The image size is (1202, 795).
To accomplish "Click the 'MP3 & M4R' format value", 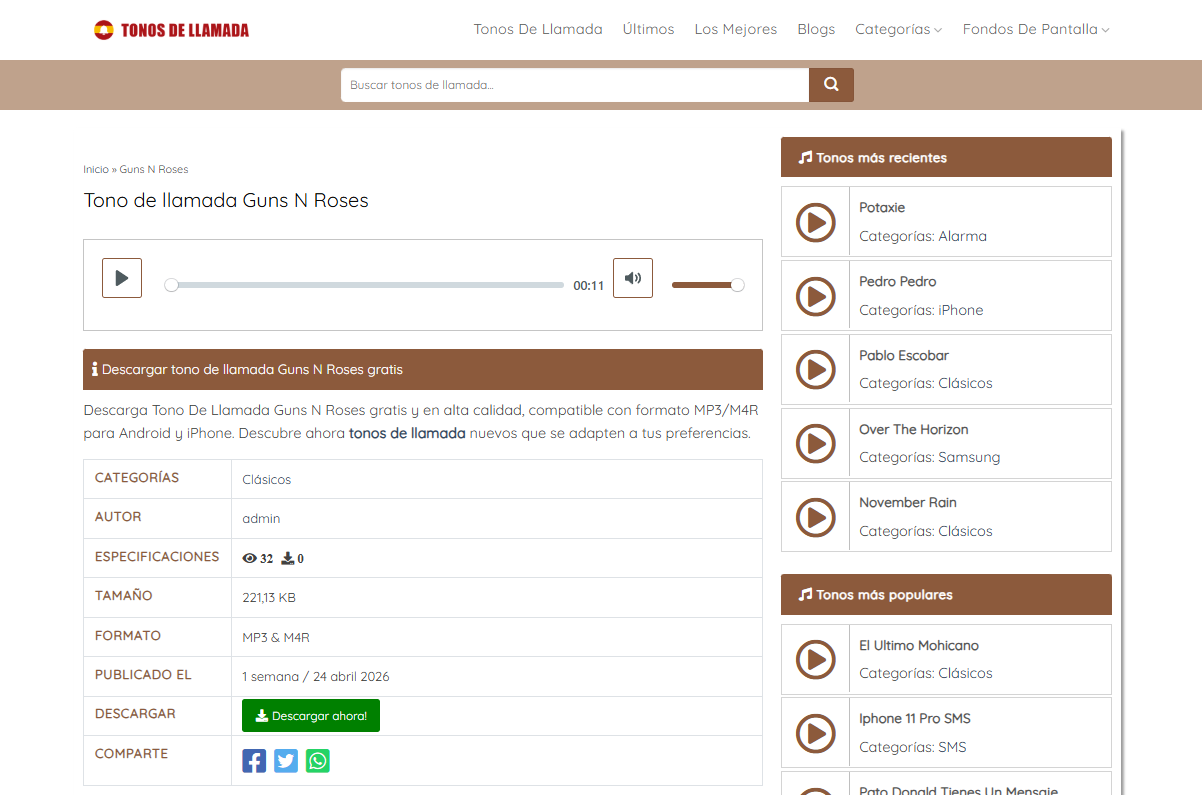I will [x=276, y=637].
